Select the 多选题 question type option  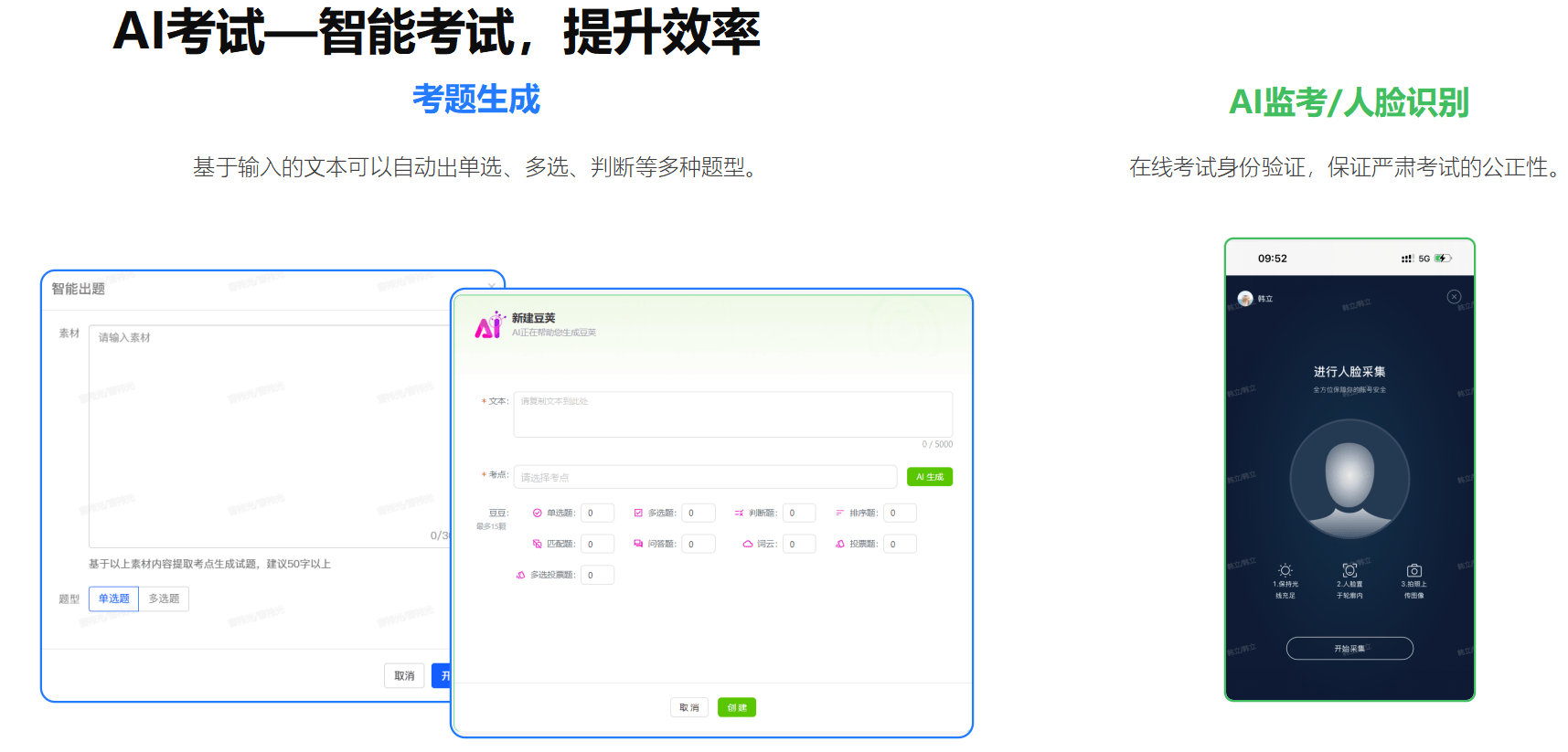click(x=164, y=599)
